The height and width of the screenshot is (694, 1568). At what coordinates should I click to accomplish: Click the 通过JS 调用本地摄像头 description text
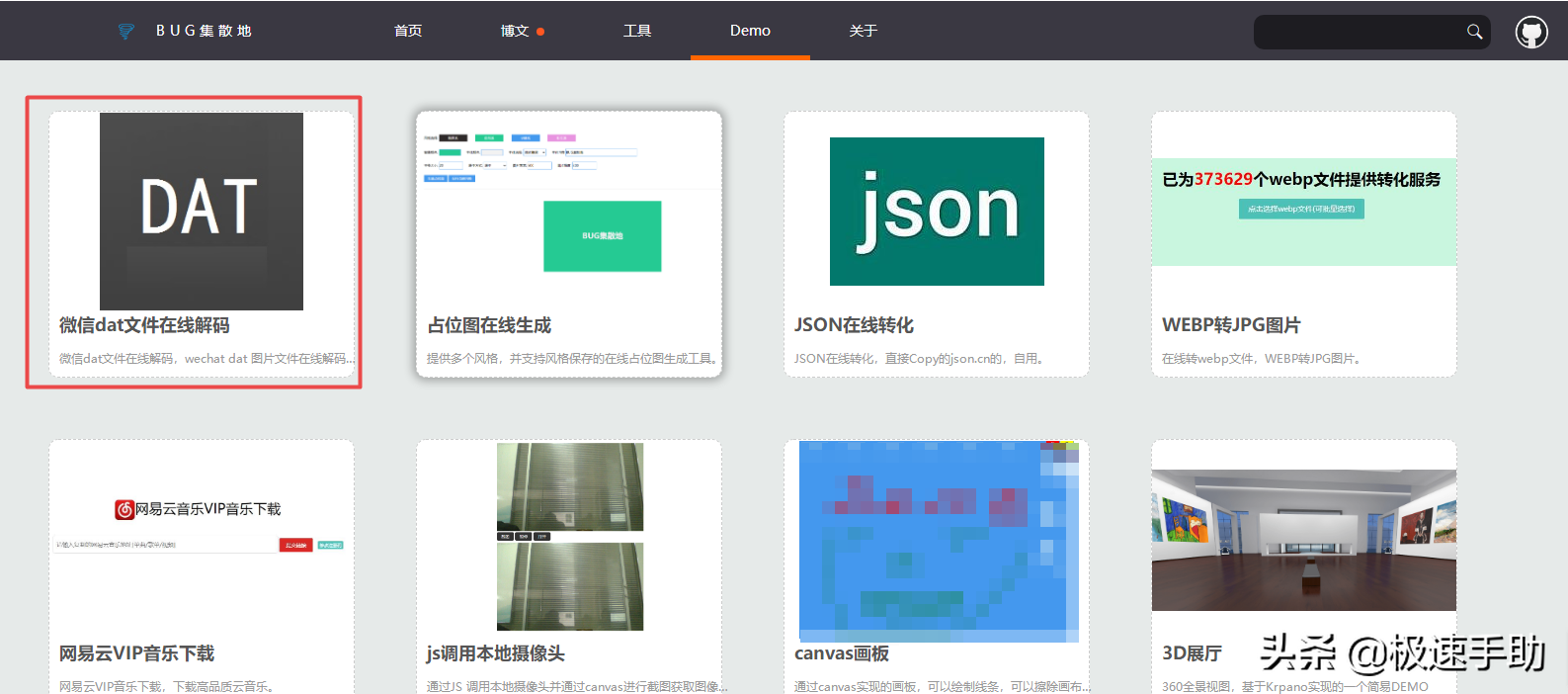click(x=577, y=686)
